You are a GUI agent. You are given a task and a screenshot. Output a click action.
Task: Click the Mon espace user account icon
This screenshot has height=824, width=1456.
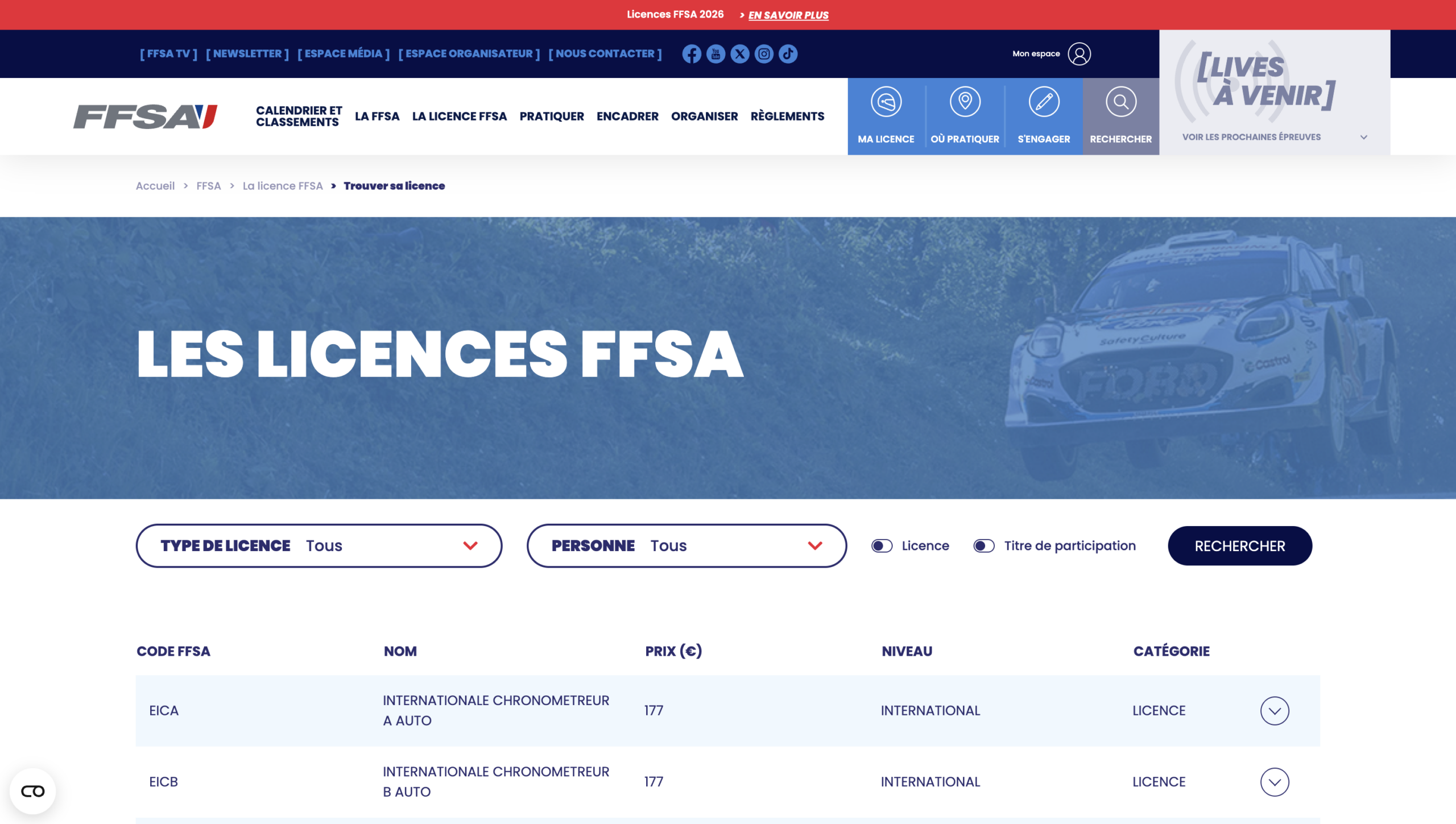click(x=1079, y=54)
